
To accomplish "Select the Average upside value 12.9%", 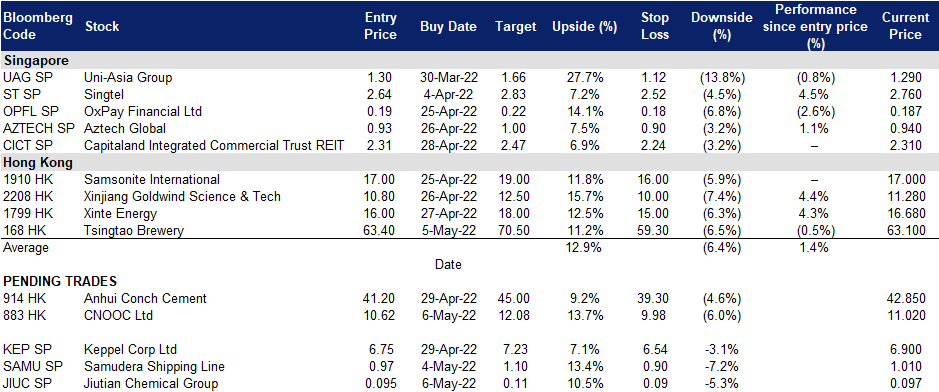I will pos(583,247).
